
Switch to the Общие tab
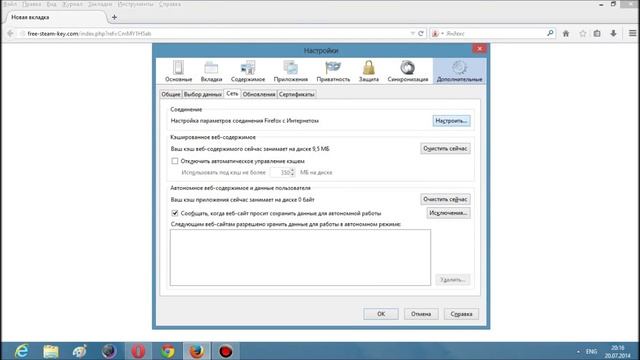pos(171,94)
